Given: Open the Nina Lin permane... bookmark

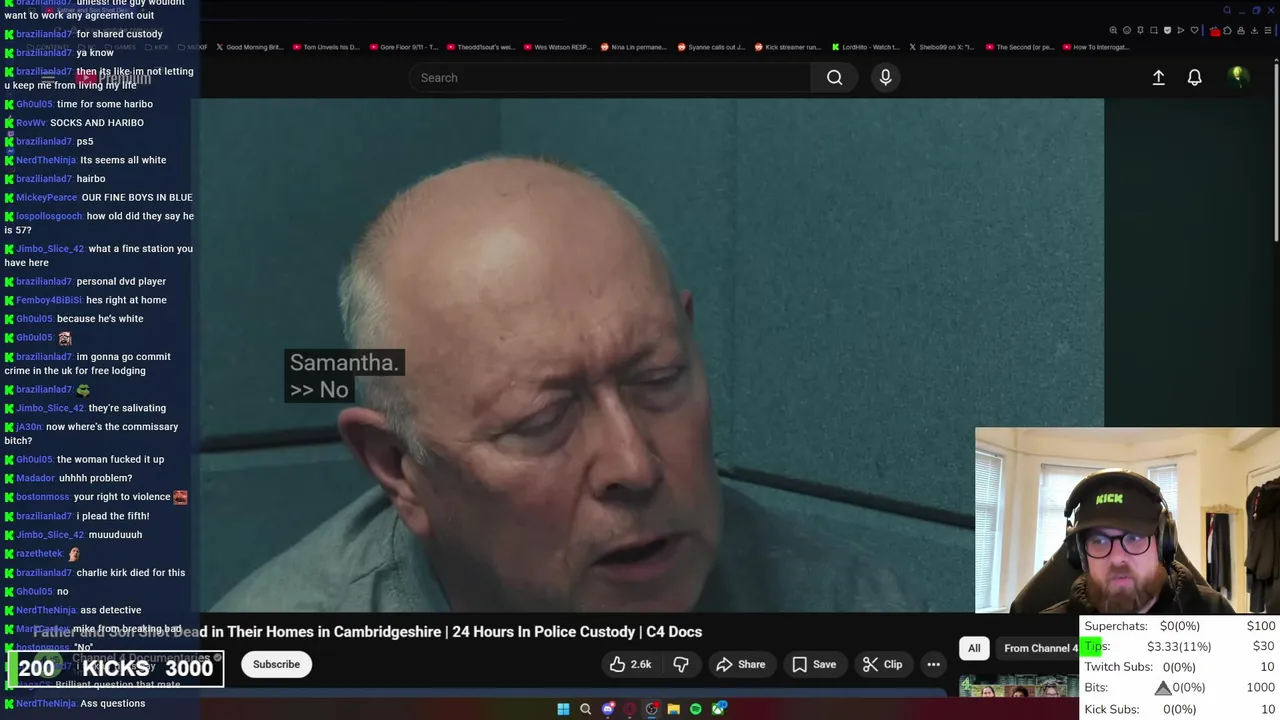Looking at the screenshot, I should pos(633,47).
